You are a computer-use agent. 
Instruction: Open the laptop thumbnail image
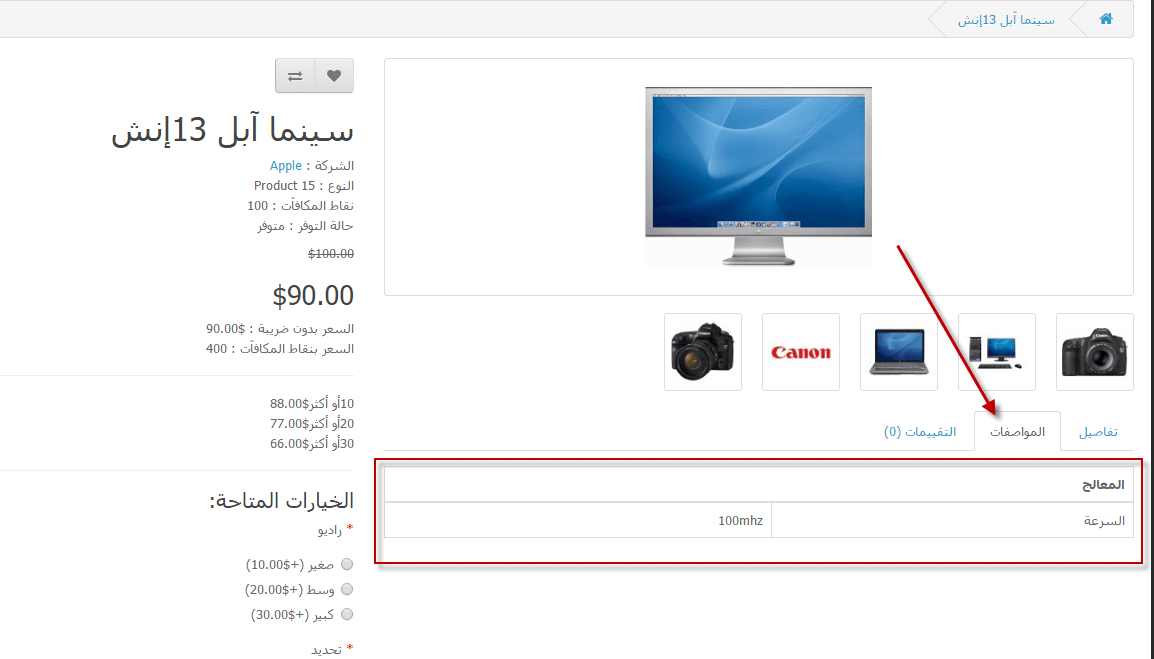pos(899,352)
